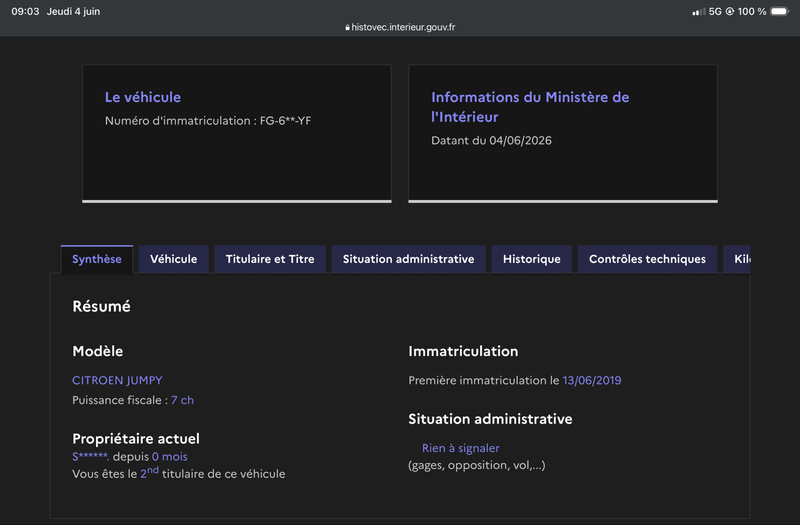
Task: Tap the histovec.interieur.gouv.fr address bar
Action: (x=400, y=27)
